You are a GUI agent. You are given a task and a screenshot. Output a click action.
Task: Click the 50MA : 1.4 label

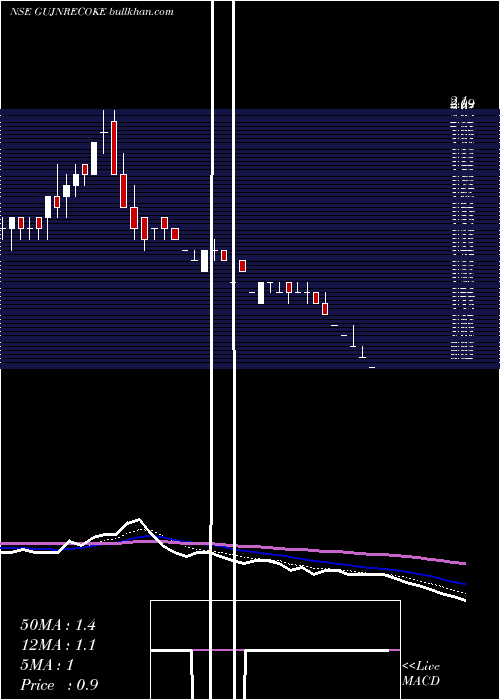pos(58,625)
